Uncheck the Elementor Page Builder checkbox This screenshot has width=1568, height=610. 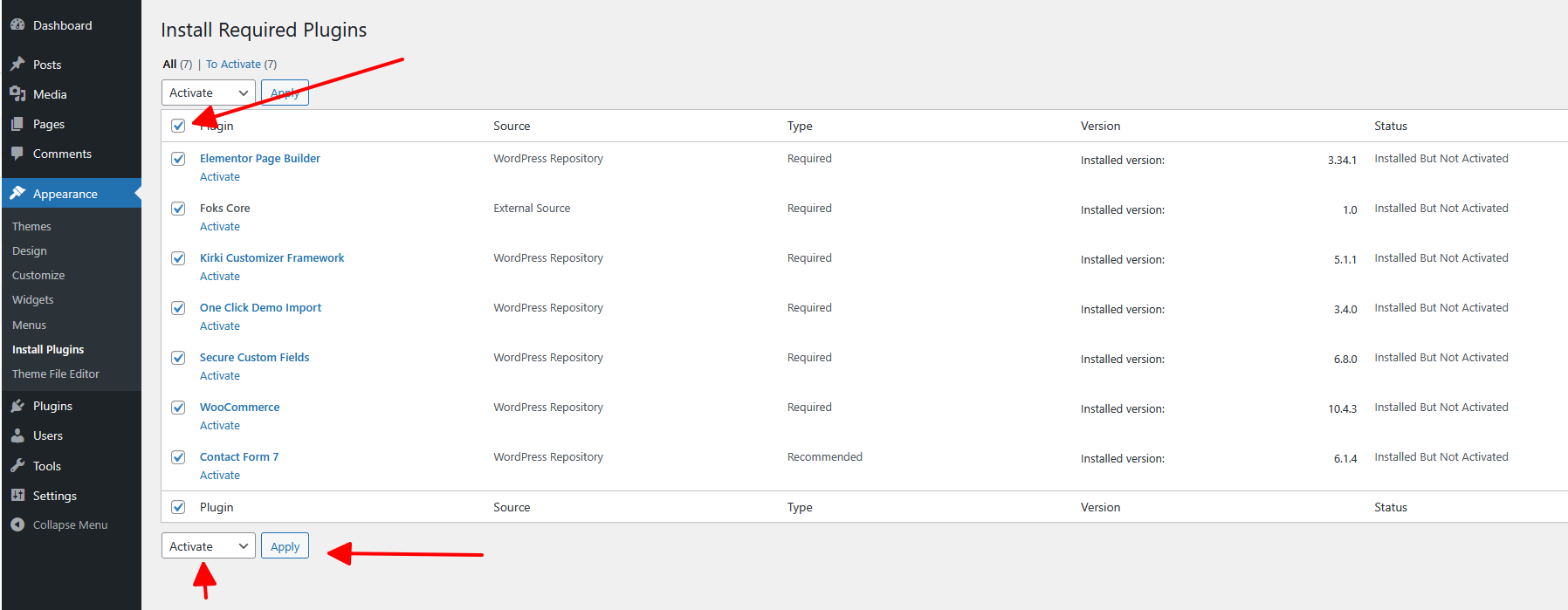coord(178,159)
